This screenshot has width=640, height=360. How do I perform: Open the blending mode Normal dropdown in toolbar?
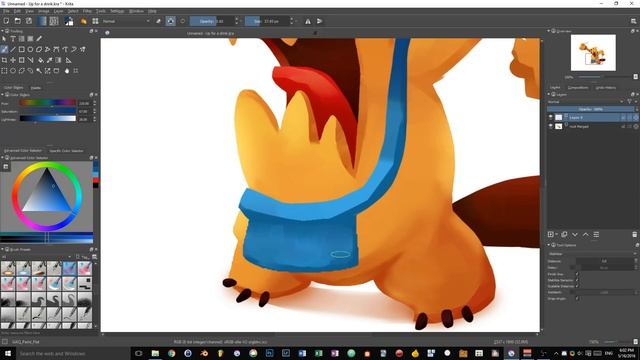point(126,21)
